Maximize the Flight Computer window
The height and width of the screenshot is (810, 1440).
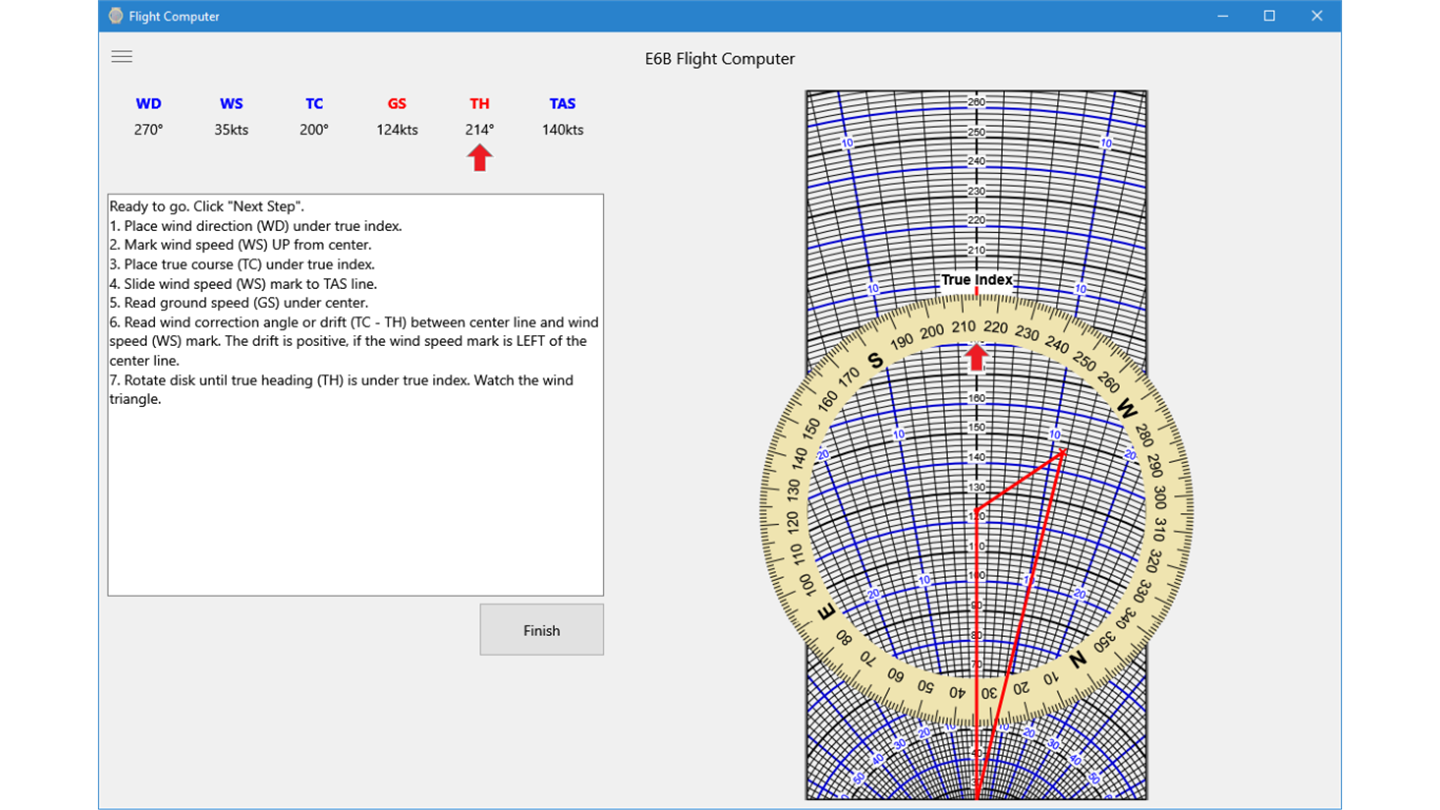point(1269,16)
